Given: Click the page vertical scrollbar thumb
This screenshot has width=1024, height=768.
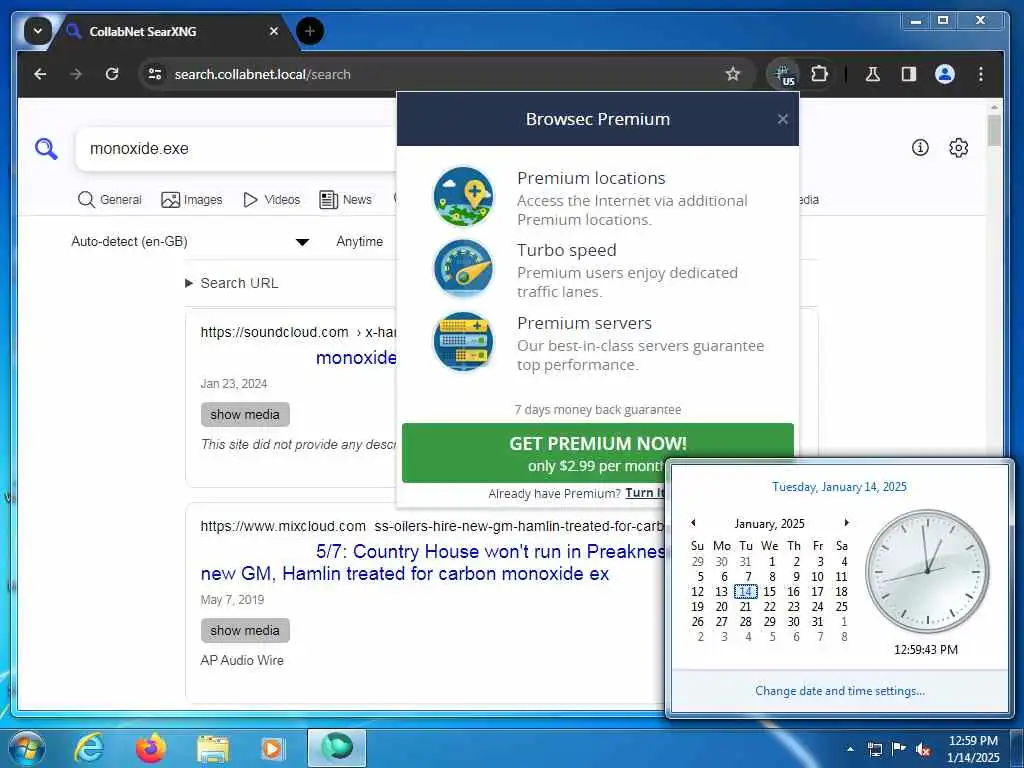Looking at the screenshot, I should pyautogui.click(x=994, y=130).
